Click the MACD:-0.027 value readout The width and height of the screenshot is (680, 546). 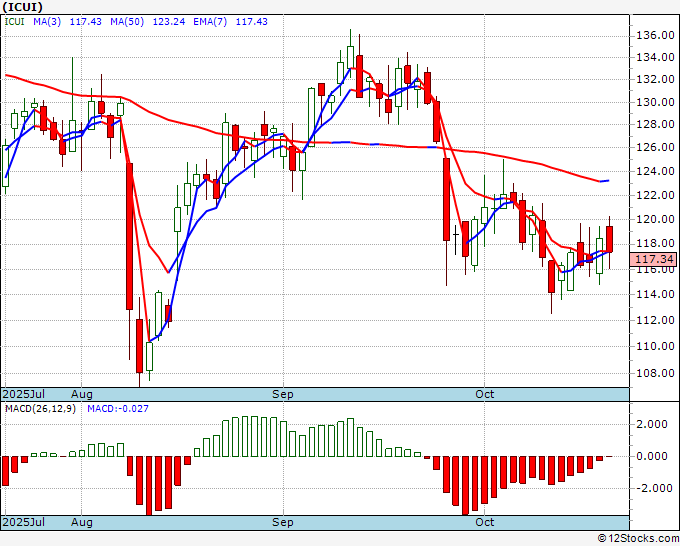point(118,409)
